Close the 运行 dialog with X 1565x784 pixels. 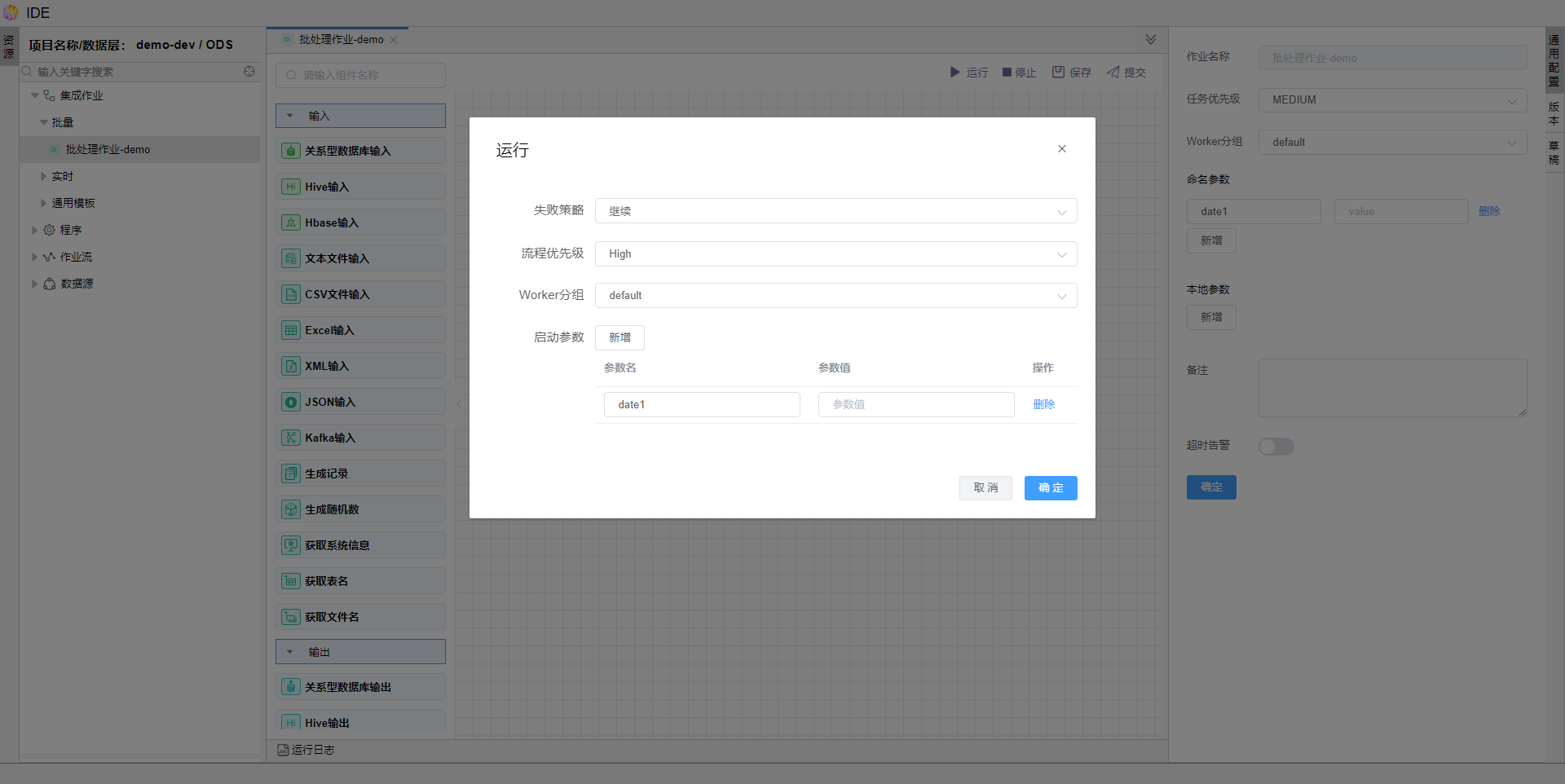[x=1061, y=149]
